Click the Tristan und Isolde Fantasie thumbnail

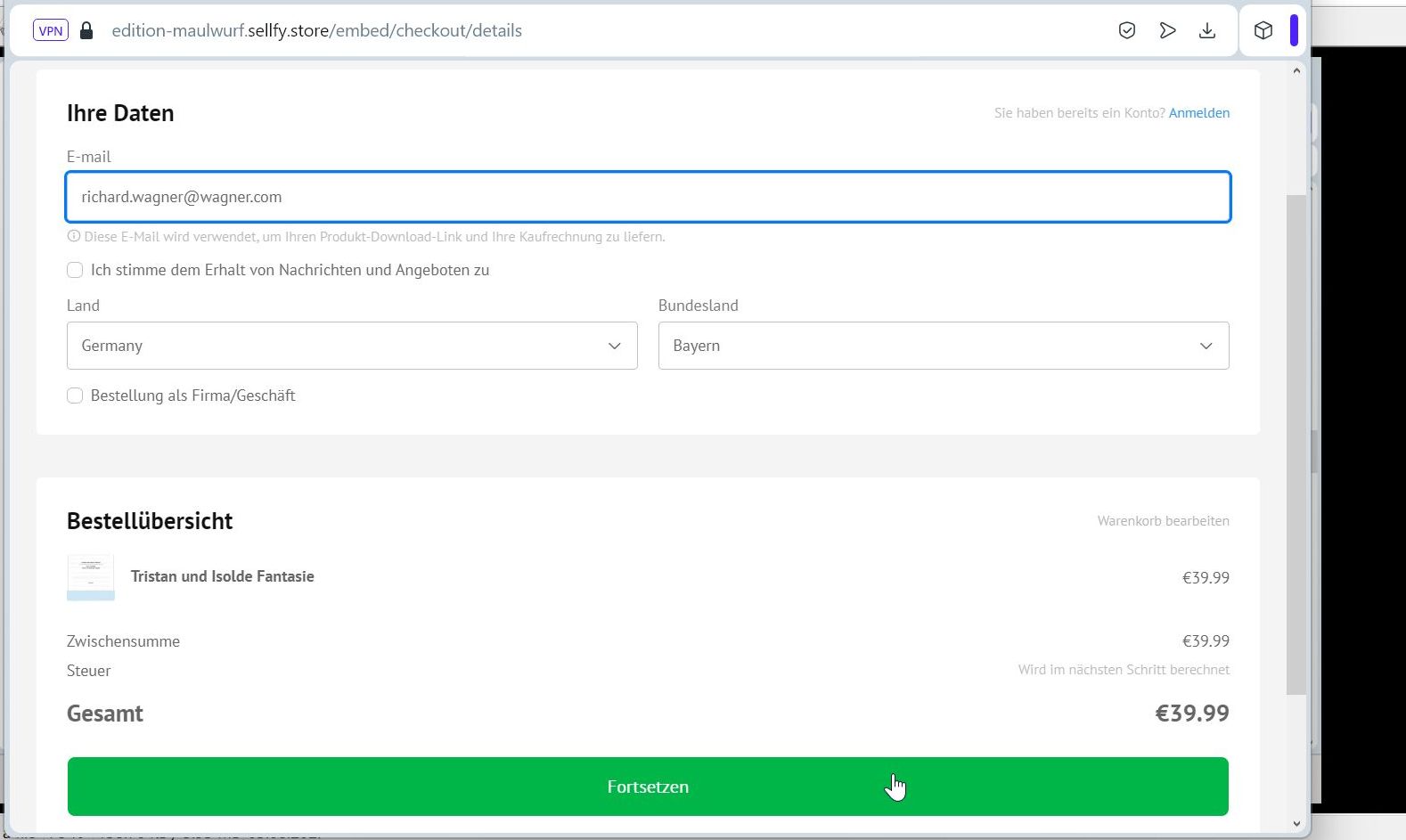(91, 577)
